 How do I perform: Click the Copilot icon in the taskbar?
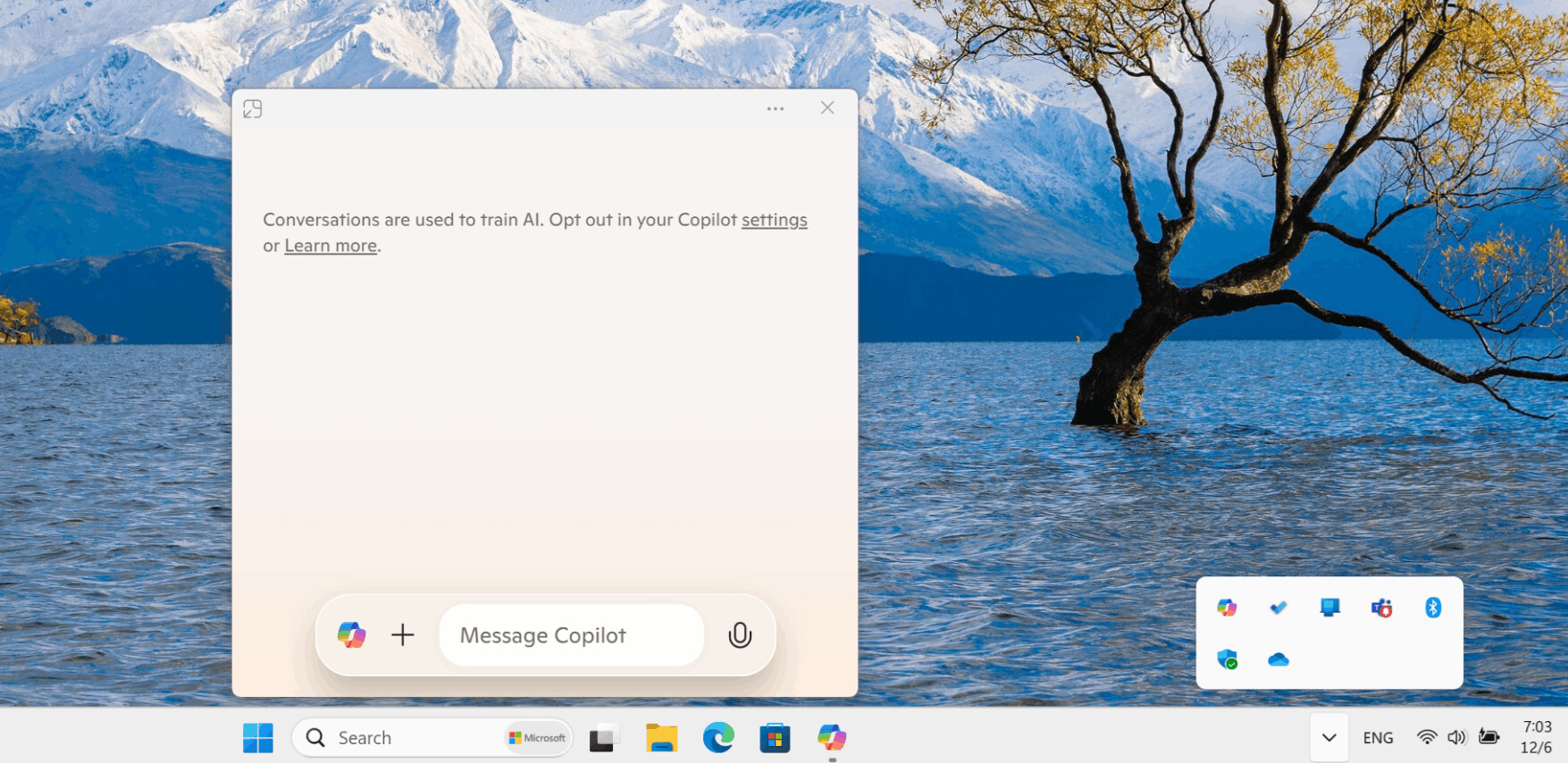pos(832,738)
